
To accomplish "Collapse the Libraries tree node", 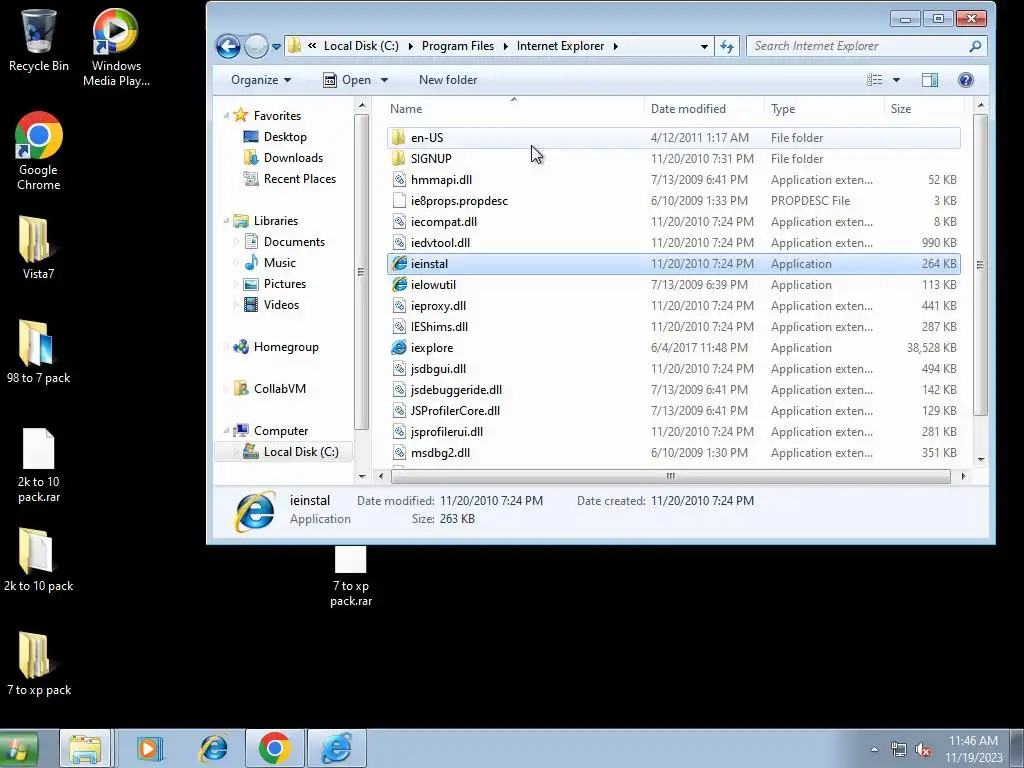I will pos(227,221).
